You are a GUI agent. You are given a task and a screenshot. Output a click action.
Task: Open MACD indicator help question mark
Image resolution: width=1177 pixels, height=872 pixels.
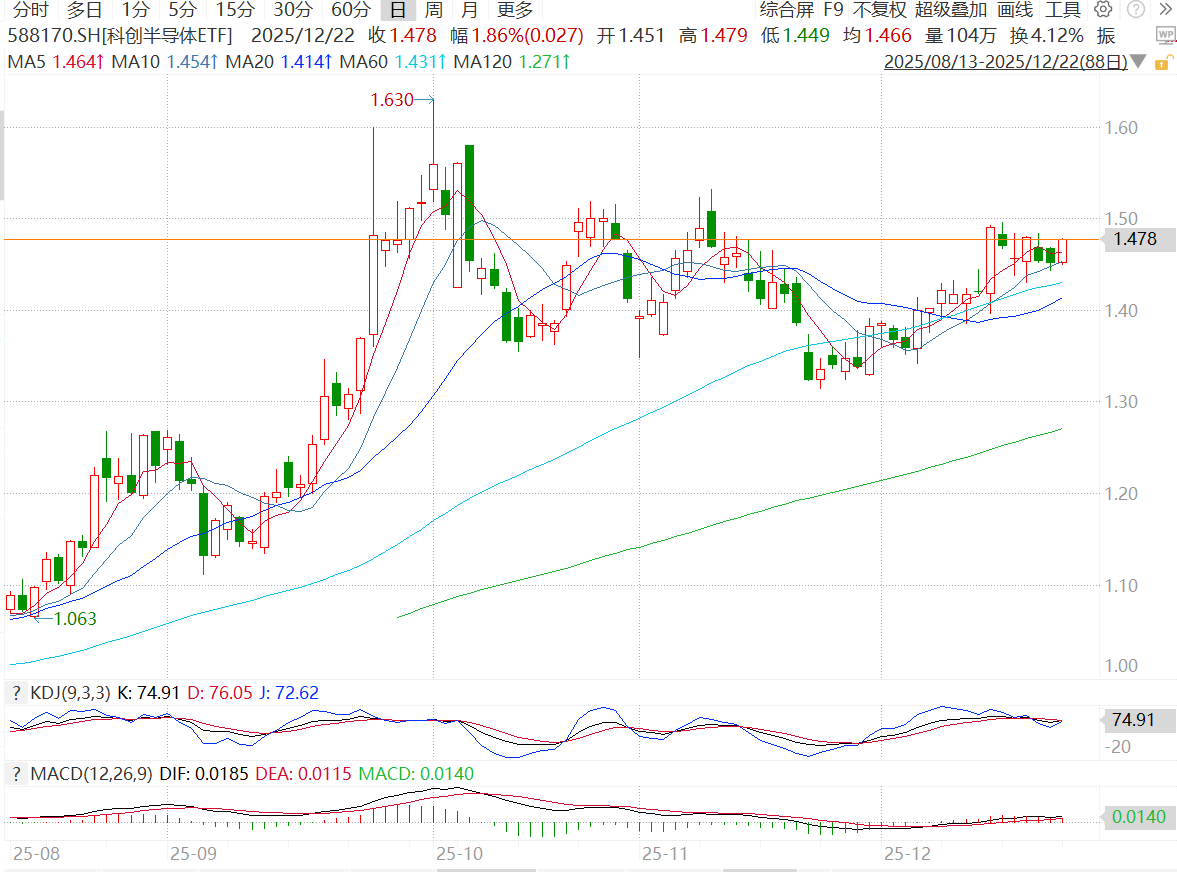[17, 774]
